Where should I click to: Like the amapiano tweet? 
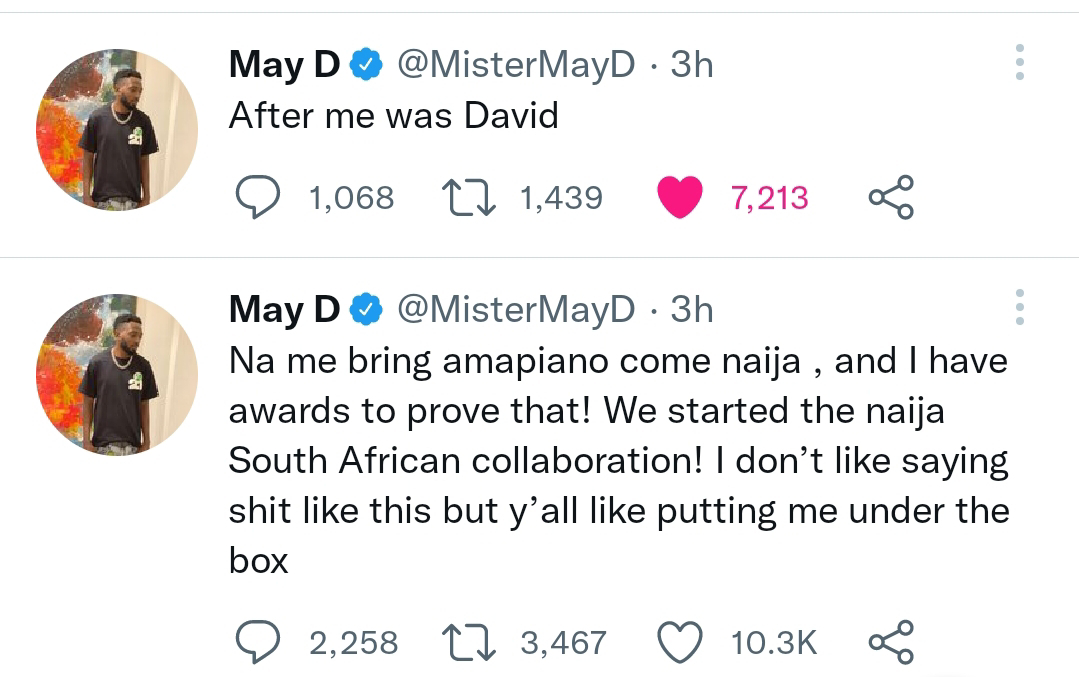[680, 642]
